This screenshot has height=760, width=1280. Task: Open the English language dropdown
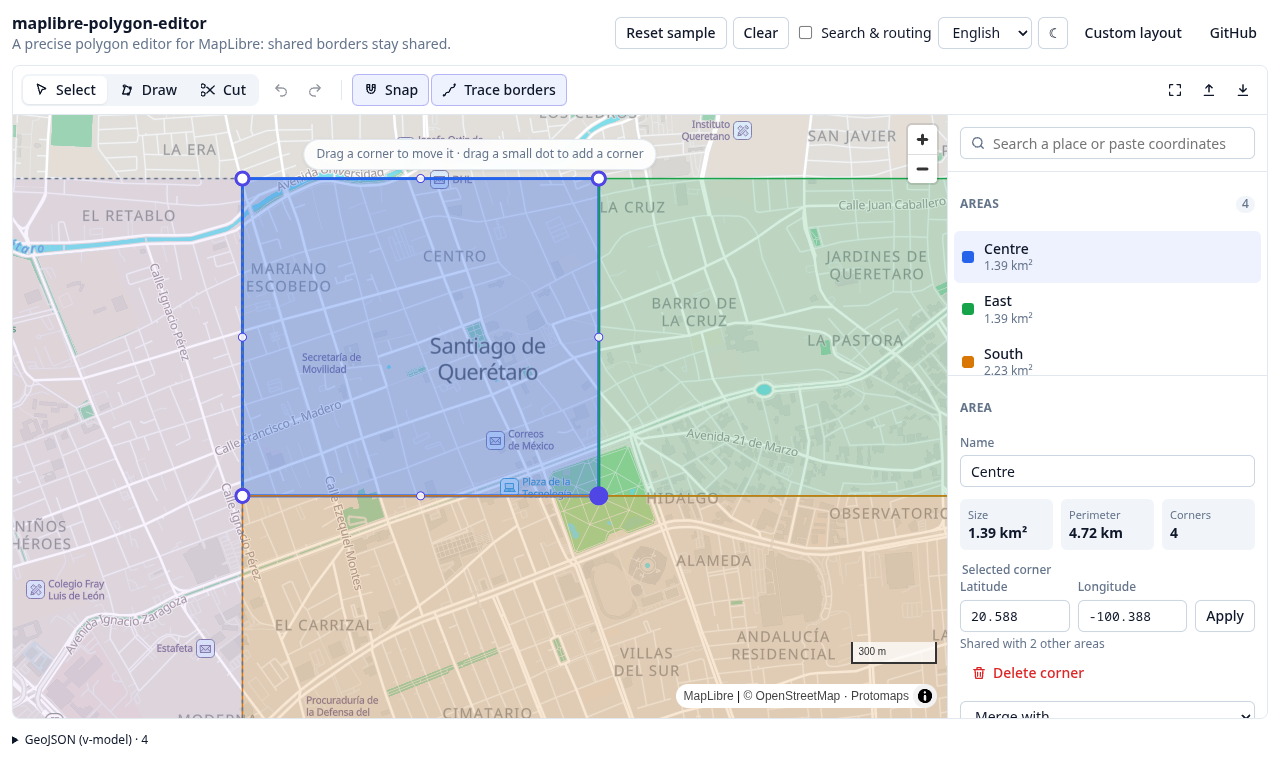pyautogui.click(x=985, y=33)
